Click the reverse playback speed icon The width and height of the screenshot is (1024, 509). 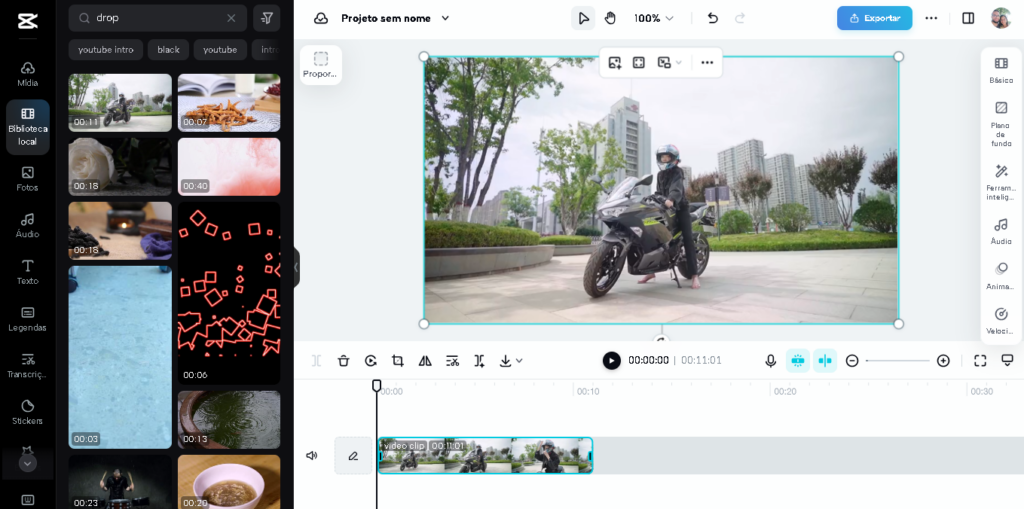pos(370,361)
